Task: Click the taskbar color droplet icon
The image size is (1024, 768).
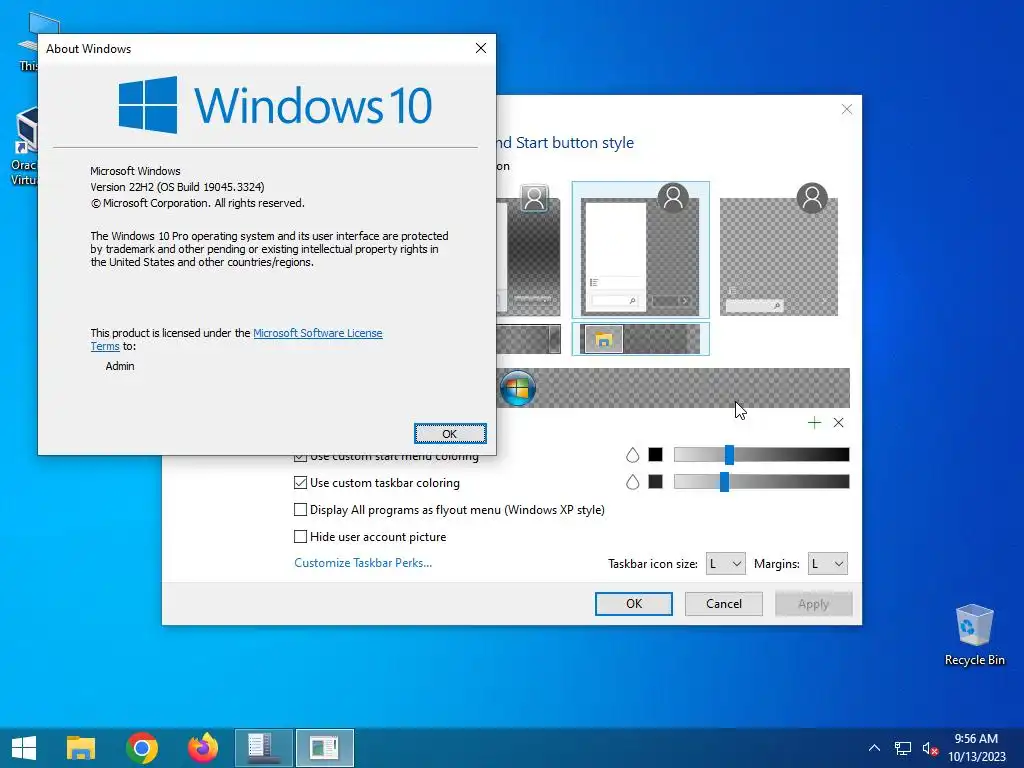Action: click(632, 482)
